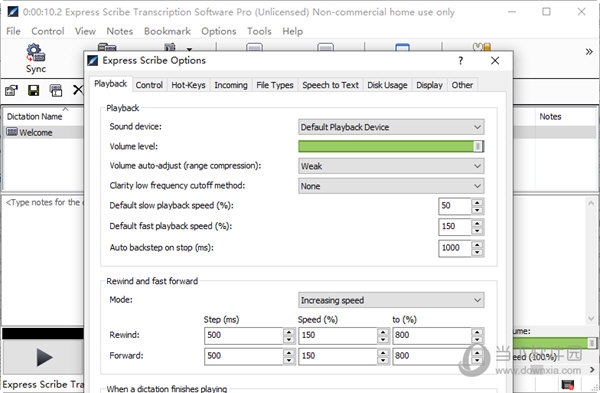Switch to the Display tab
Viewport: 600px width, 393px height.
click(x=429, y=85)
